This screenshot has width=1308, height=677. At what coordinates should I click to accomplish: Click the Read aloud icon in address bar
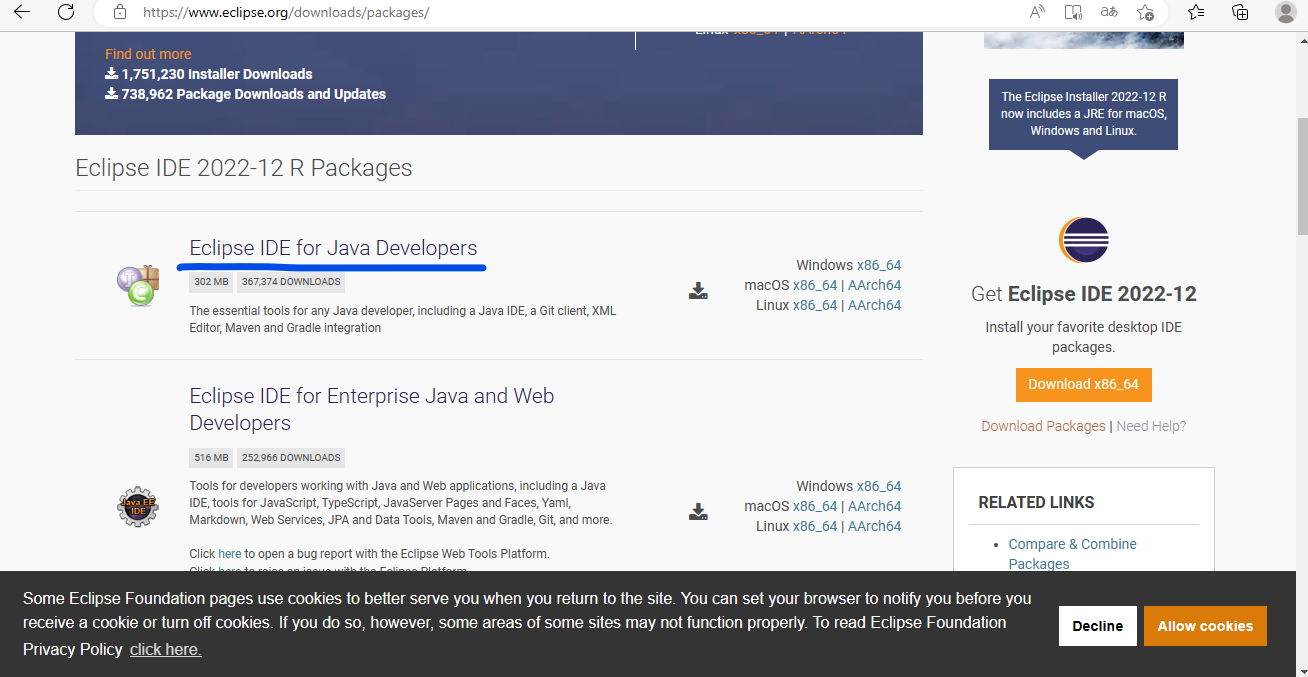[x=1038, y=12]
